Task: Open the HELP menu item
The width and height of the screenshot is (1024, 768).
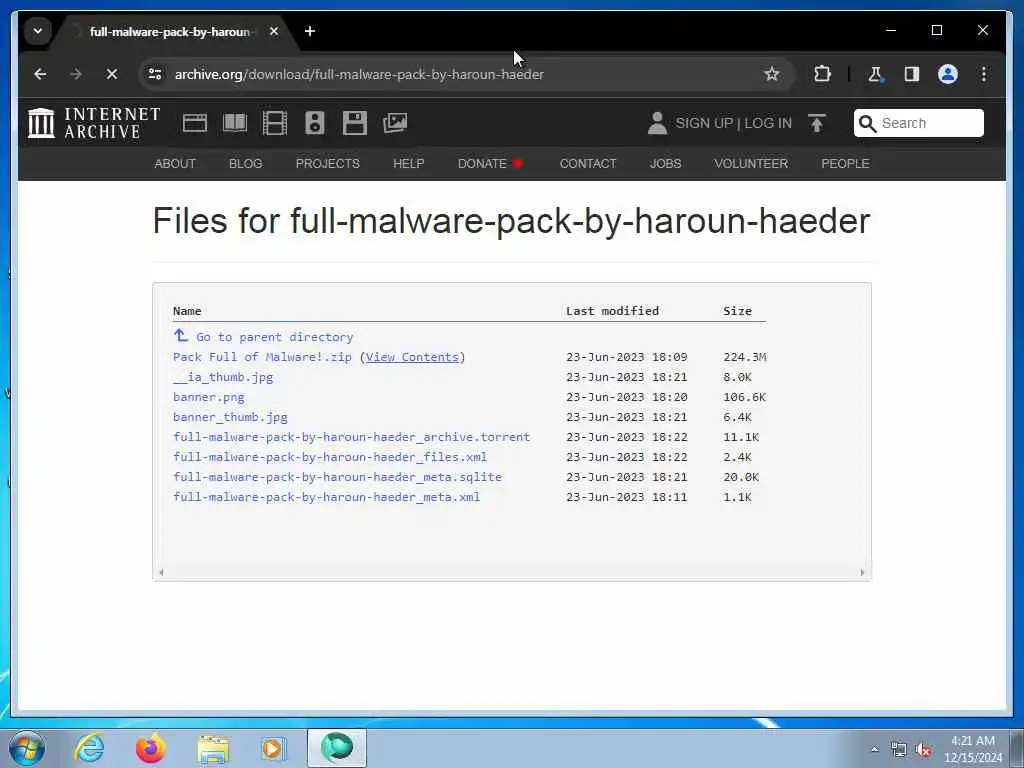Action: click(x=409, y=164)
